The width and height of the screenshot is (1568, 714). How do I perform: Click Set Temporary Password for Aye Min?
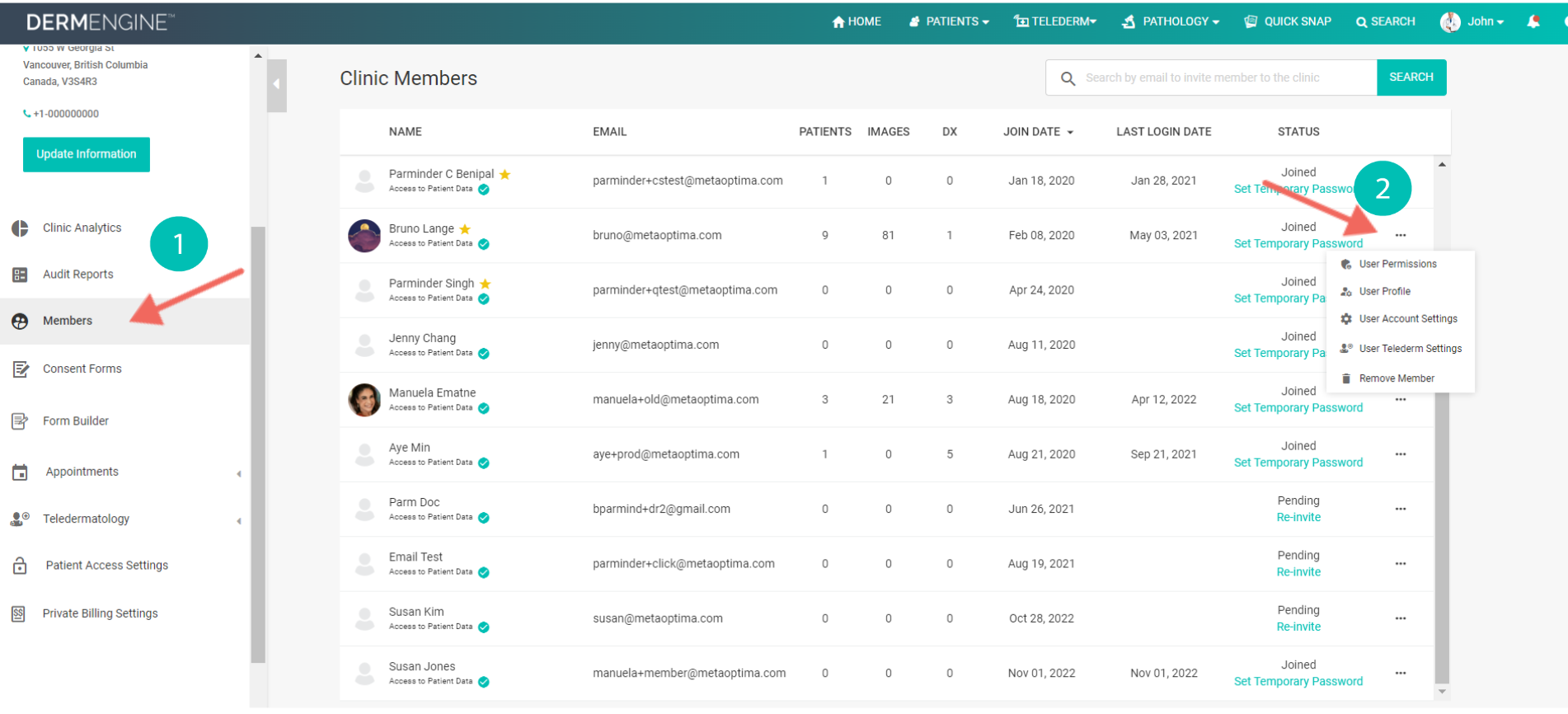[x=1298, y=463]
